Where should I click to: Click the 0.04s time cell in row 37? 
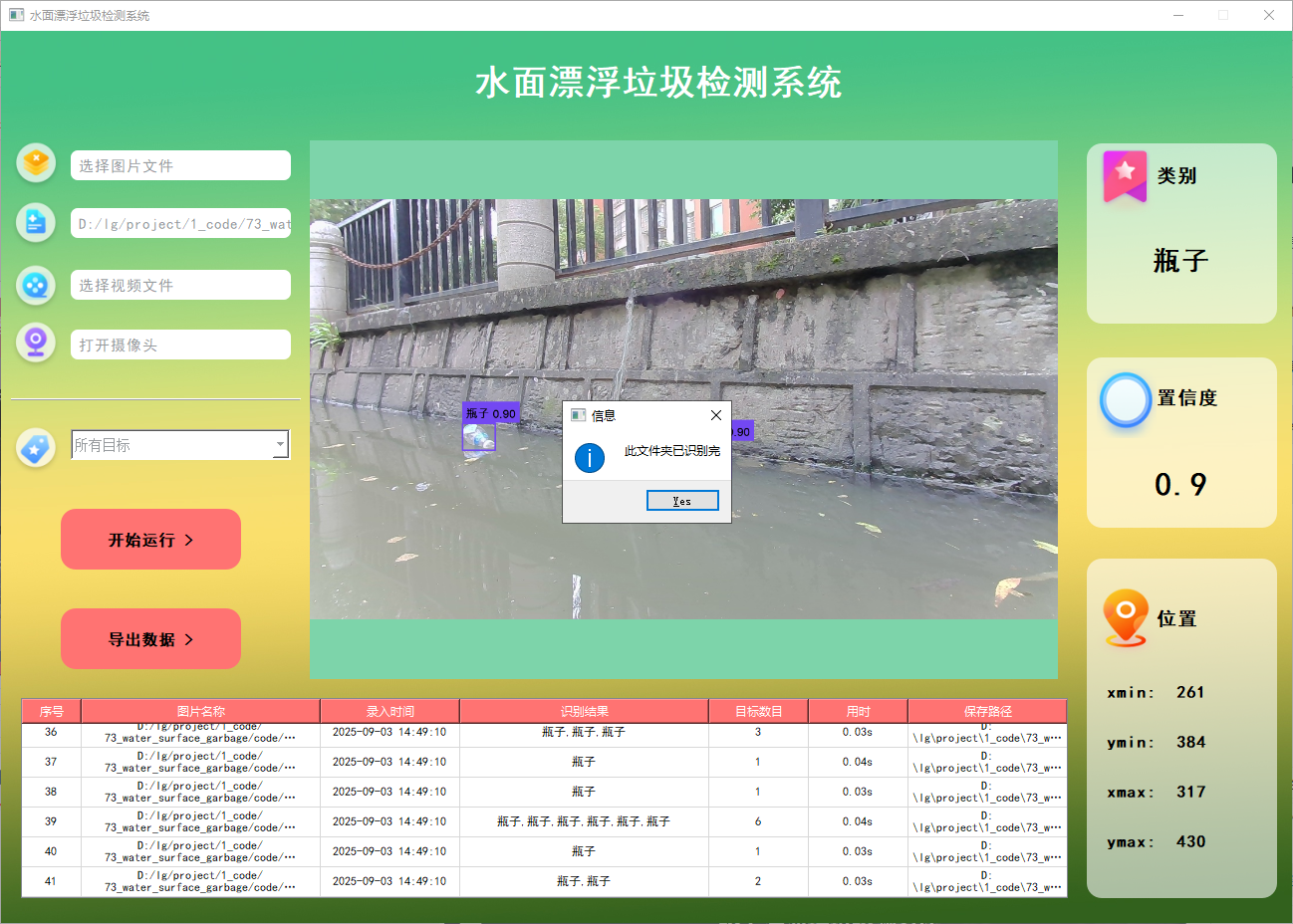pos(858,762)
